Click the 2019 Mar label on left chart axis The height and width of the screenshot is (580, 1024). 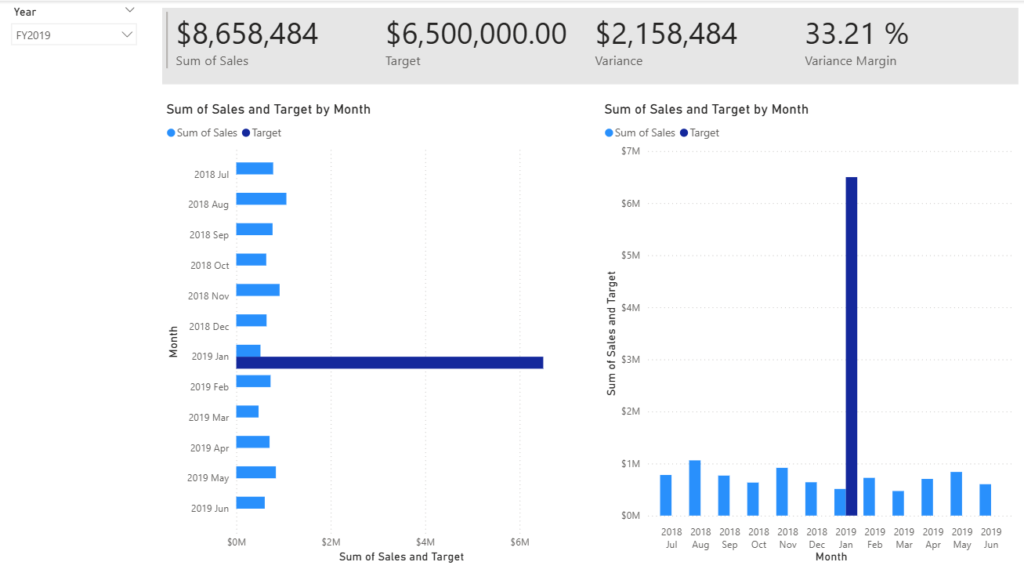click(x=210, y=418)
